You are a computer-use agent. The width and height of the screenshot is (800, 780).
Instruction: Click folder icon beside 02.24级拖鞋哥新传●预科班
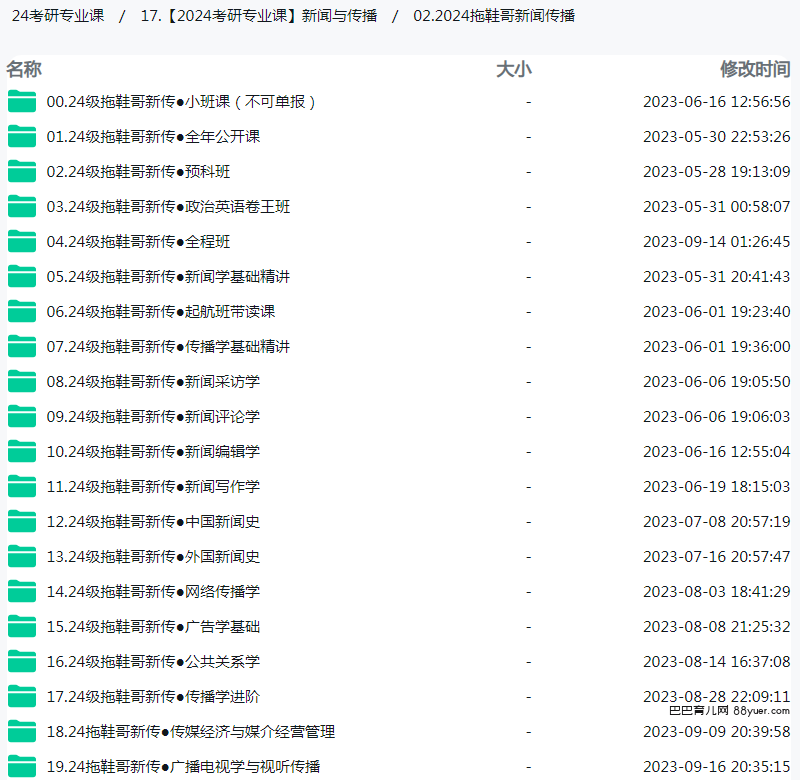22,171
